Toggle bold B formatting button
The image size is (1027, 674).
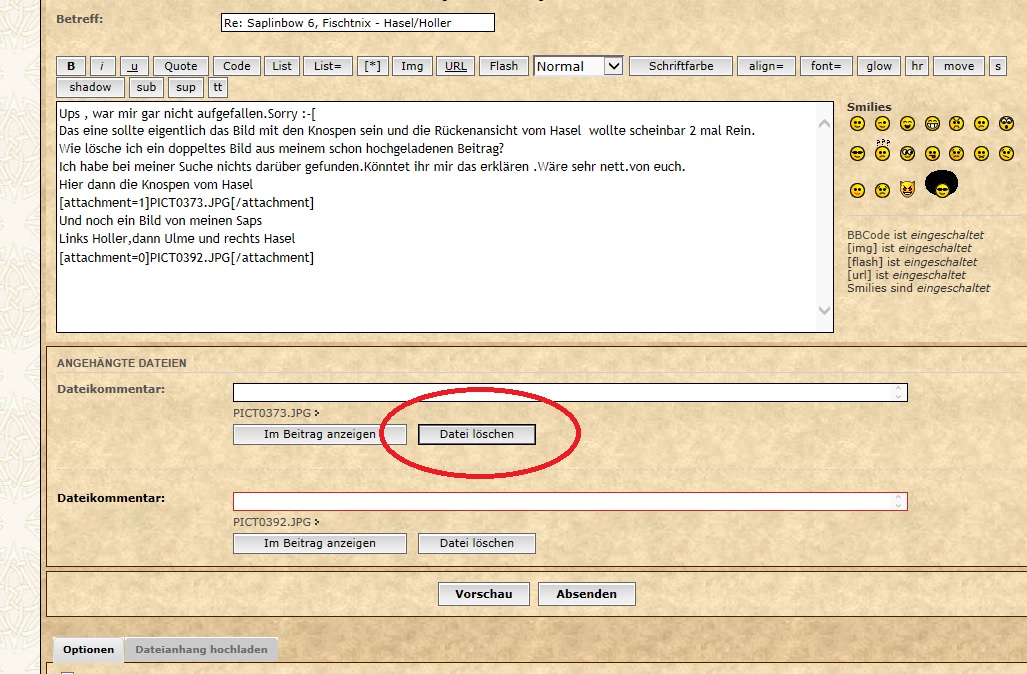(71, 66)
